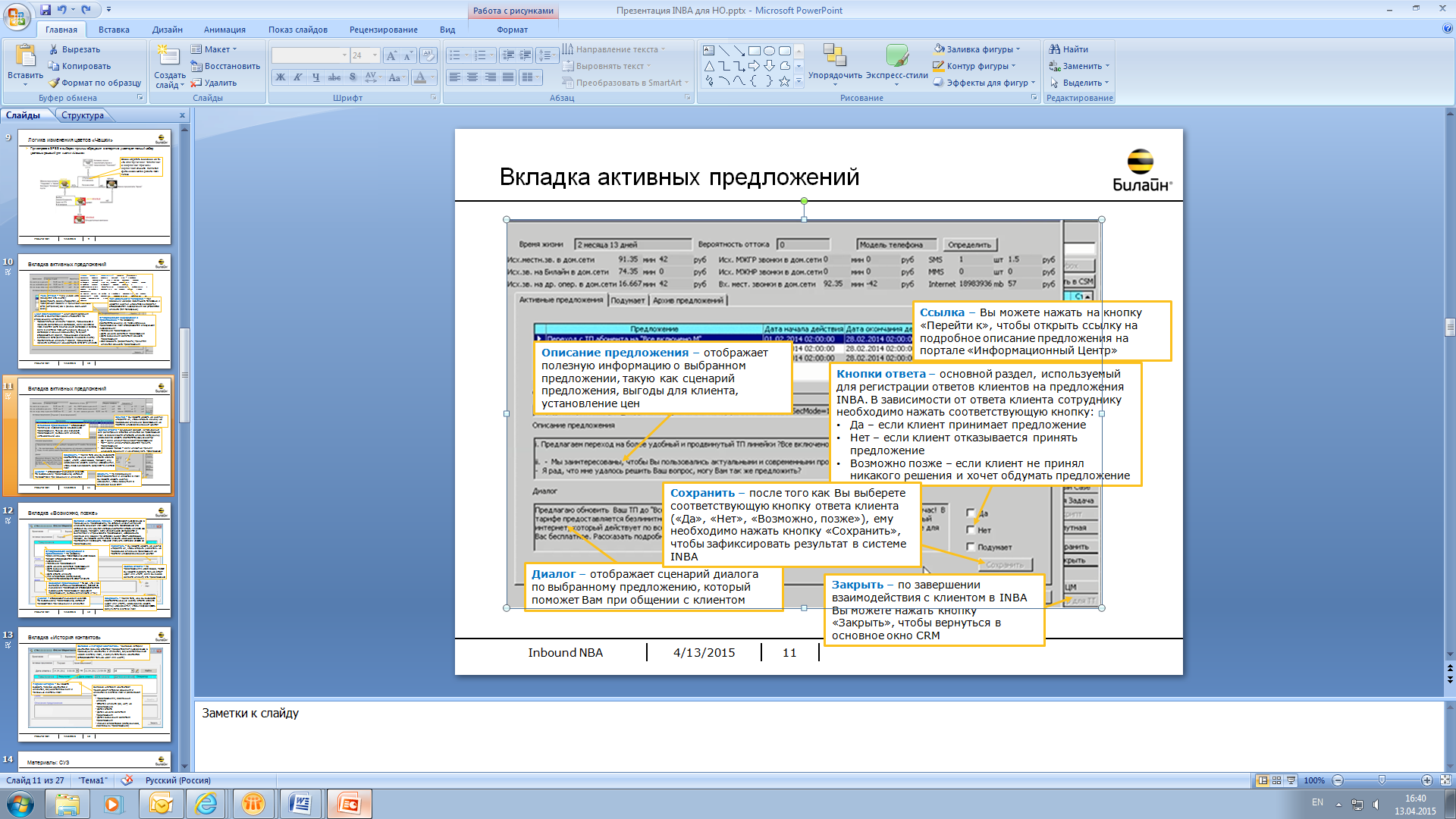Viewport: 1456px width, 819px height.
Task: Center-align the paragraph text
Action: pyautogui.click(x=472, y=77)
